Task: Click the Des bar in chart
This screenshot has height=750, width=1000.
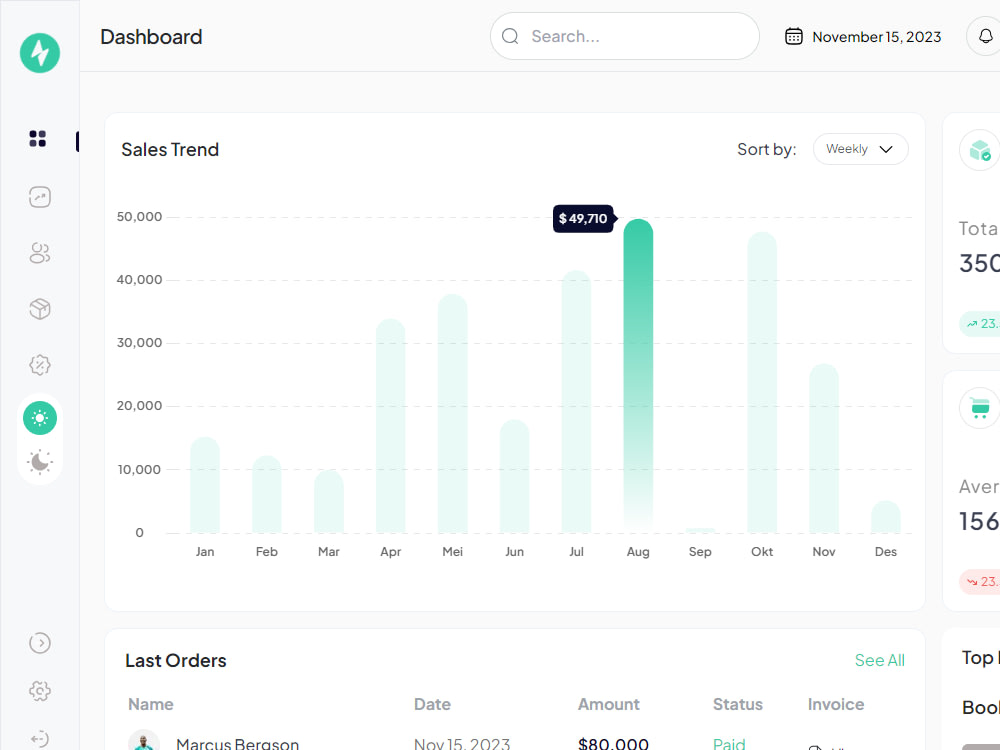Action: [x=885, y=517]
